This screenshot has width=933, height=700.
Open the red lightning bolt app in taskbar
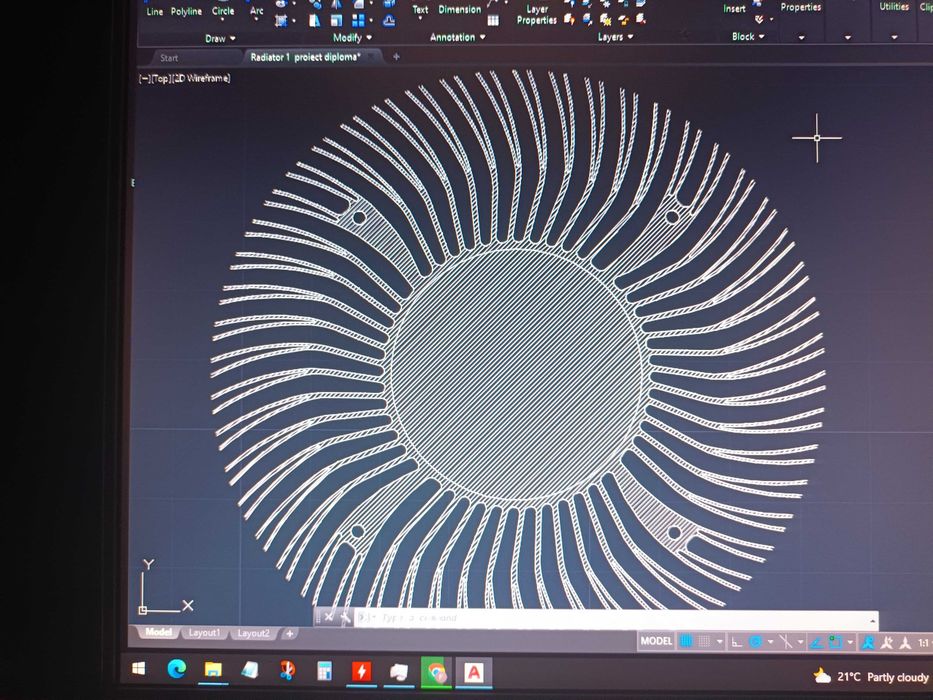click(361, 671)
